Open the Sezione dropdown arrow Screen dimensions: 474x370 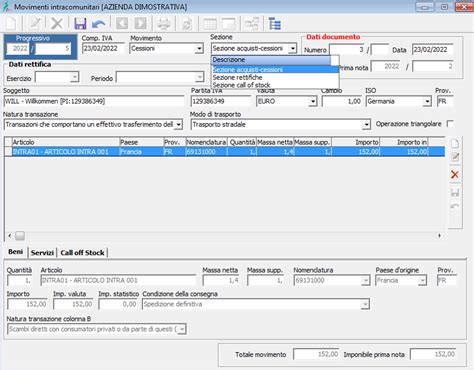click(292, 49)
